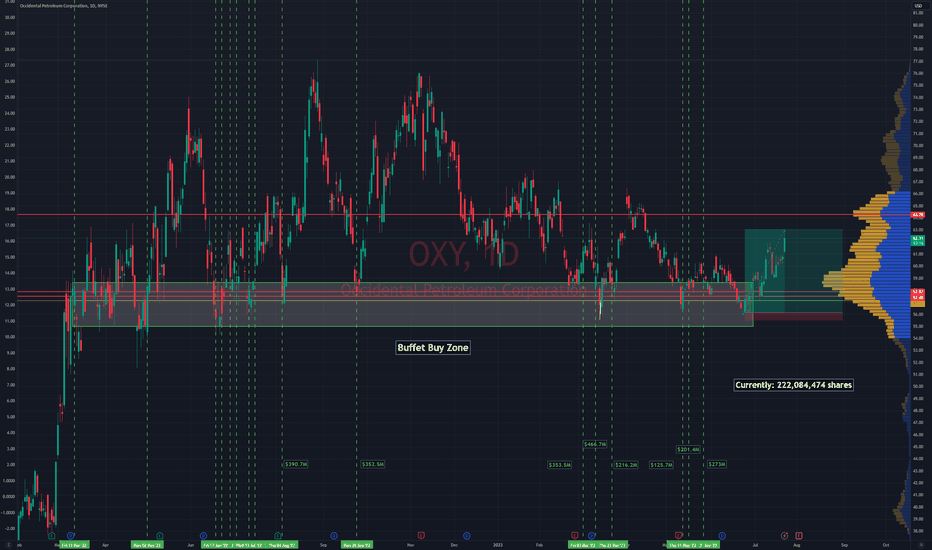Click the green earnings marker in August 2022
The image size is (932, 550).
(278, 536)
